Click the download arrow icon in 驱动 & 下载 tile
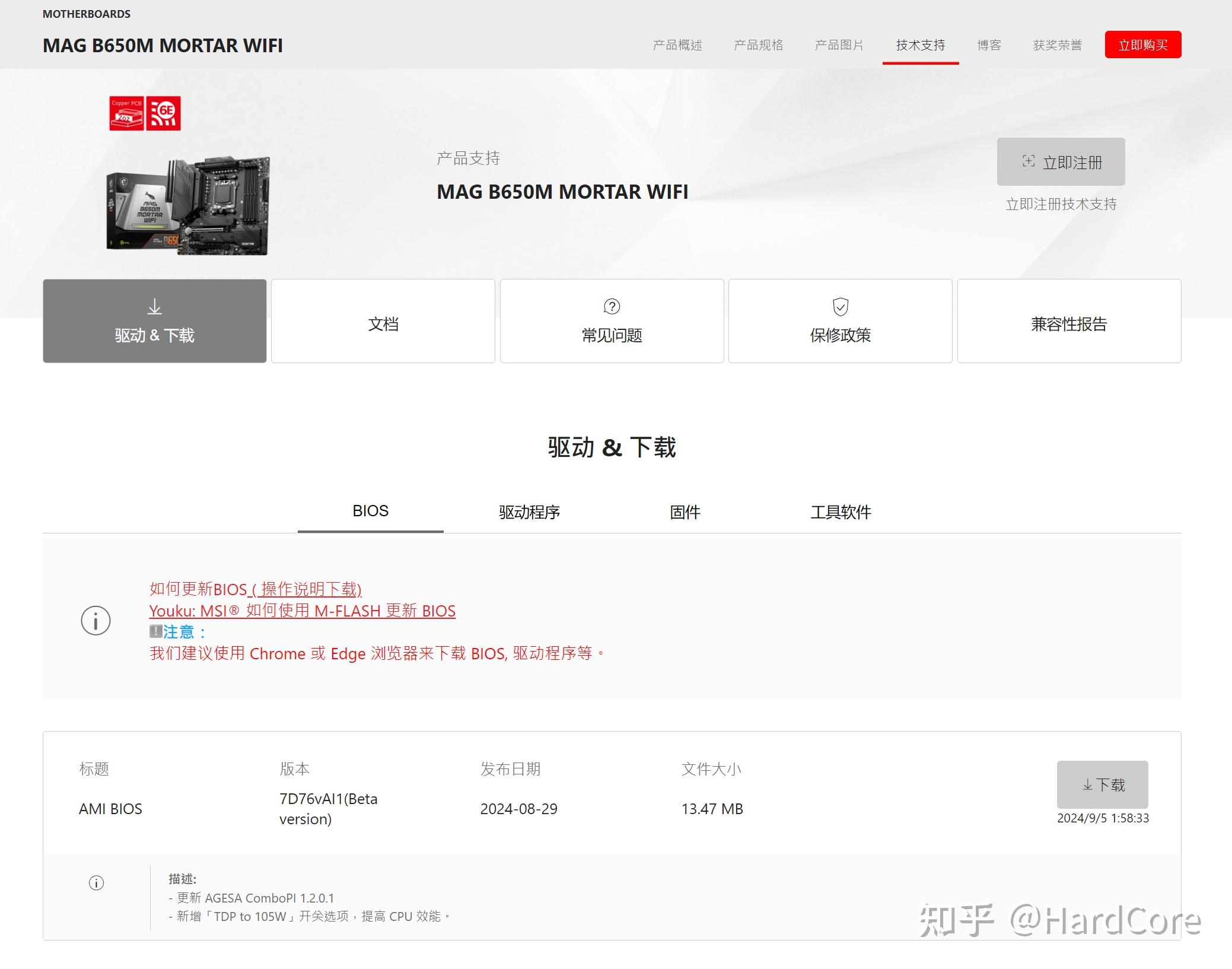 point(154,307)
